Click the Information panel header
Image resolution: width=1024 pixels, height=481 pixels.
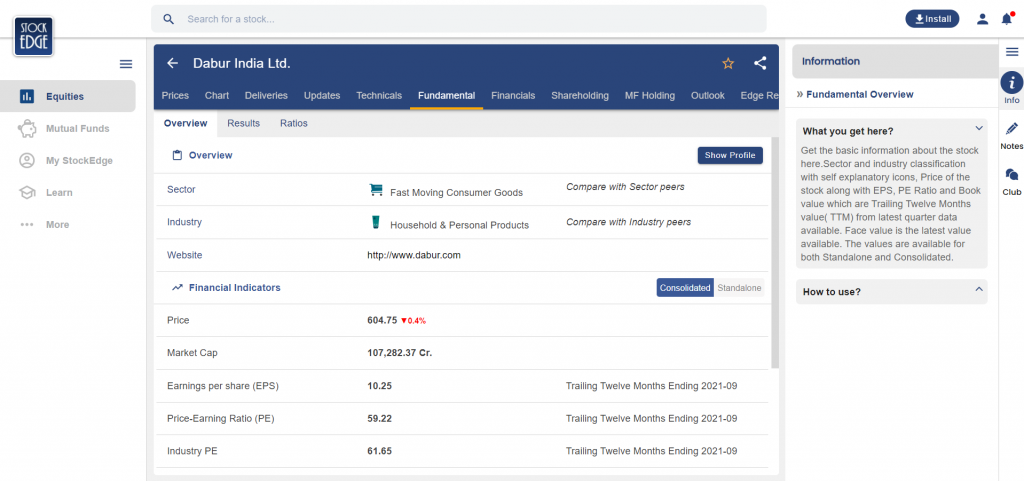pyautogui.click(x=895, y=61)
